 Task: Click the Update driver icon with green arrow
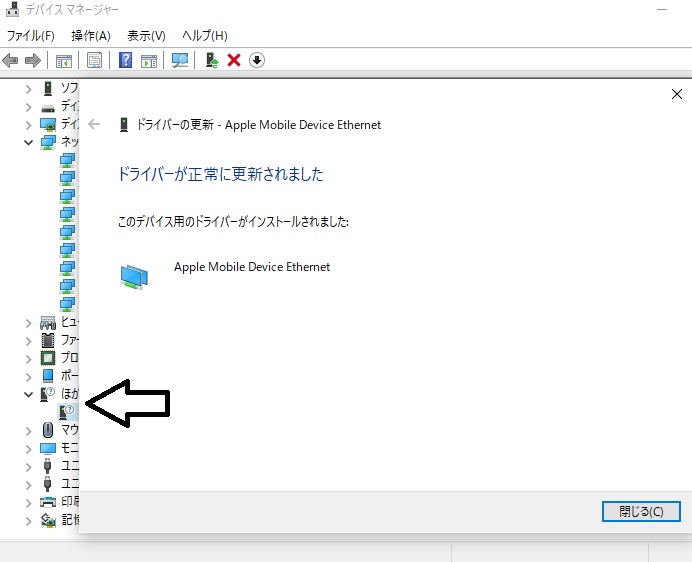pyautogui.click(x=212, y=60)
